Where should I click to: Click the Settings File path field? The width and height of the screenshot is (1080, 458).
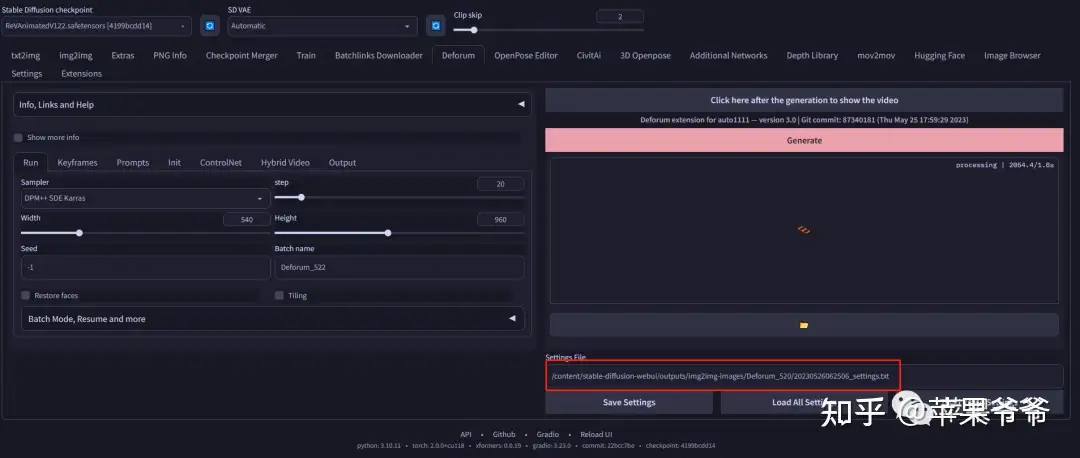click(804, 377)
